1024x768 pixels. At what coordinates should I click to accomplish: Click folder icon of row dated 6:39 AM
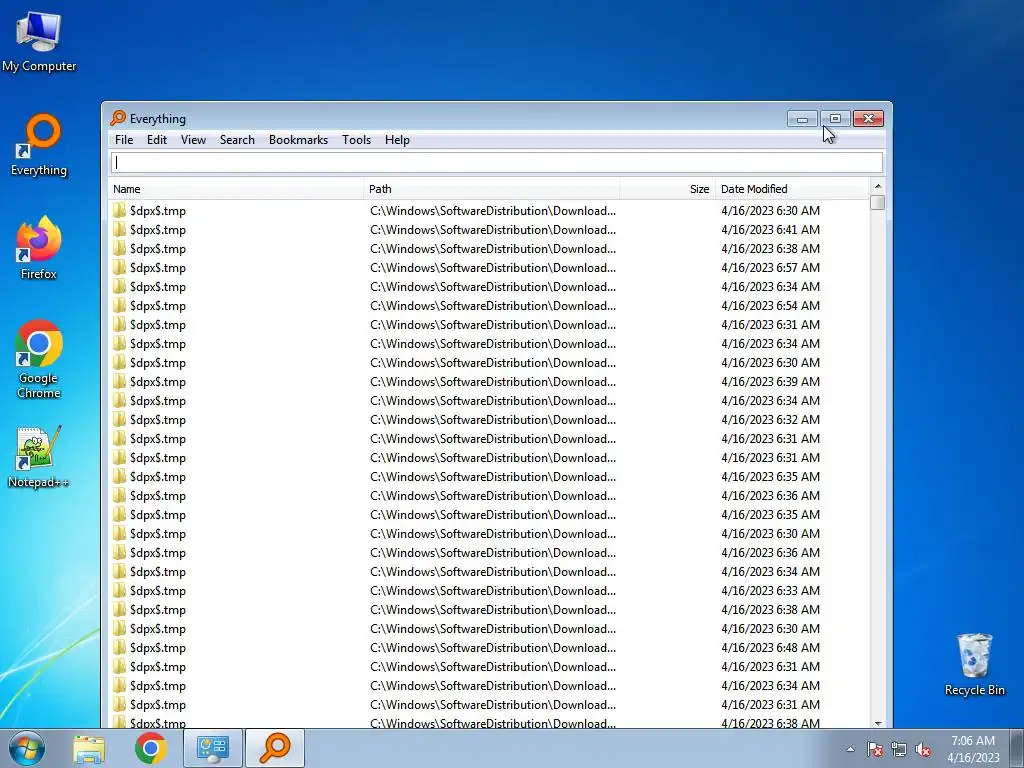pos(120,381)
